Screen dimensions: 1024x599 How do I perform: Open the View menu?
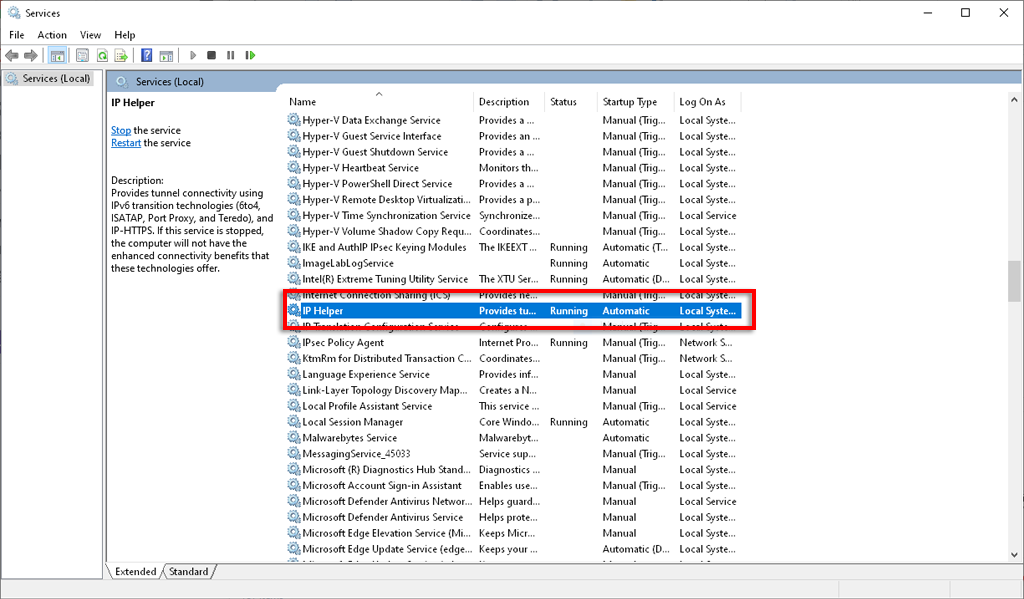pyautogui.click(x=90, y=35)
